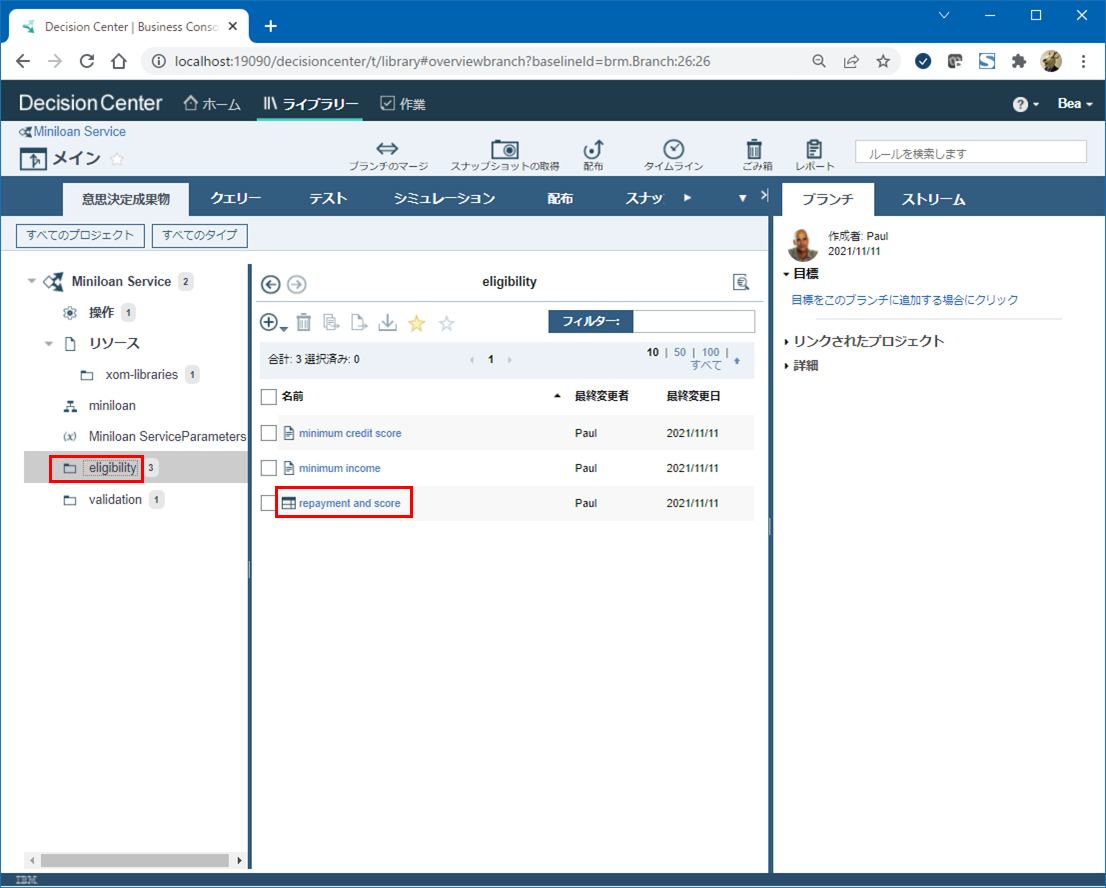Open the repayment and score decision table
This screenshot has width=1106, height=888.
coord(349,503)
